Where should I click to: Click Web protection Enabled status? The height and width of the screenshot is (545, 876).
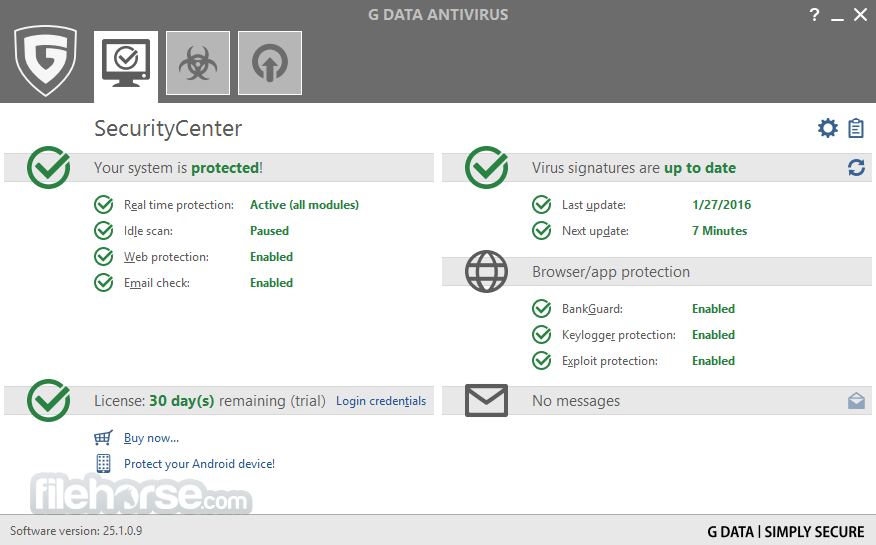[271, 257]
